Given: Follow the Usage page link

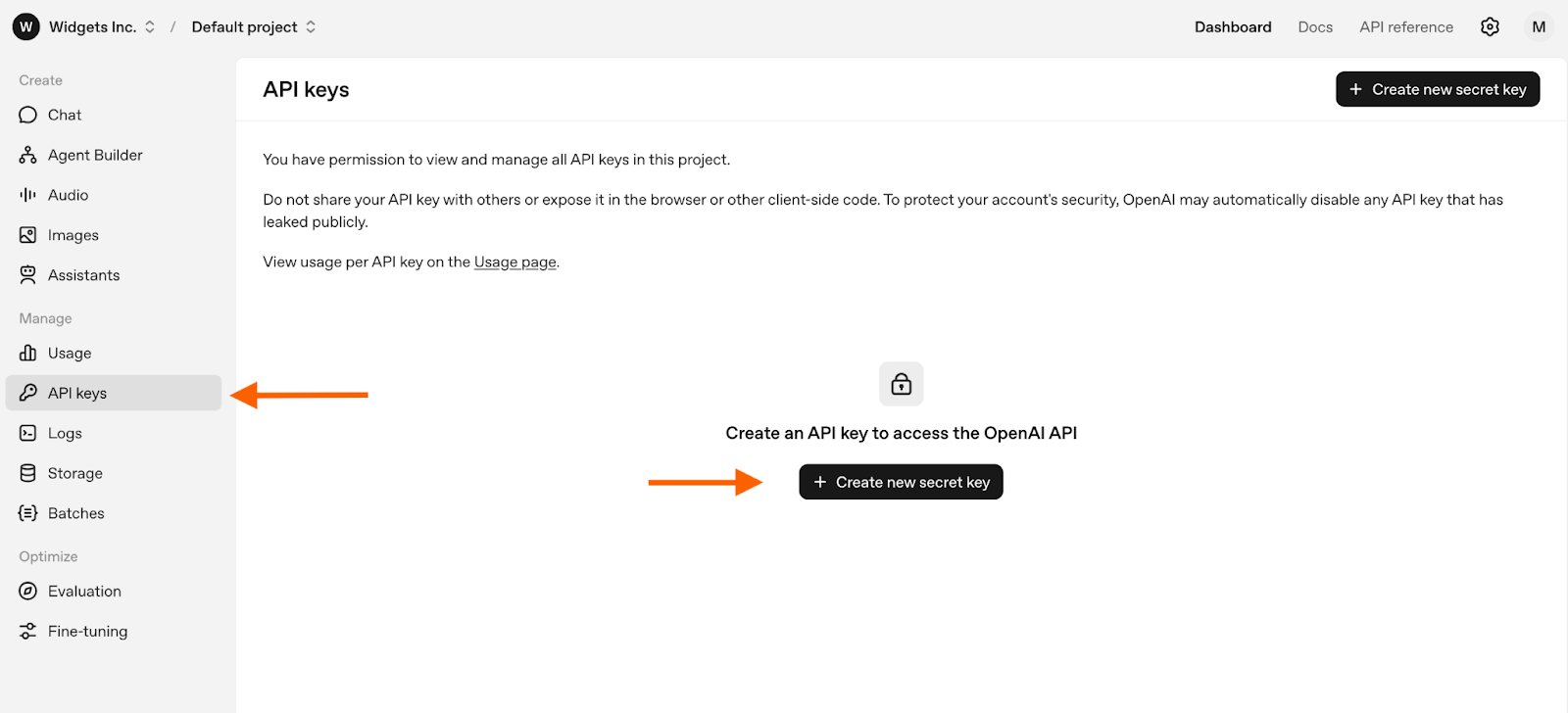Looking at the screenshot, I should 515,262.
